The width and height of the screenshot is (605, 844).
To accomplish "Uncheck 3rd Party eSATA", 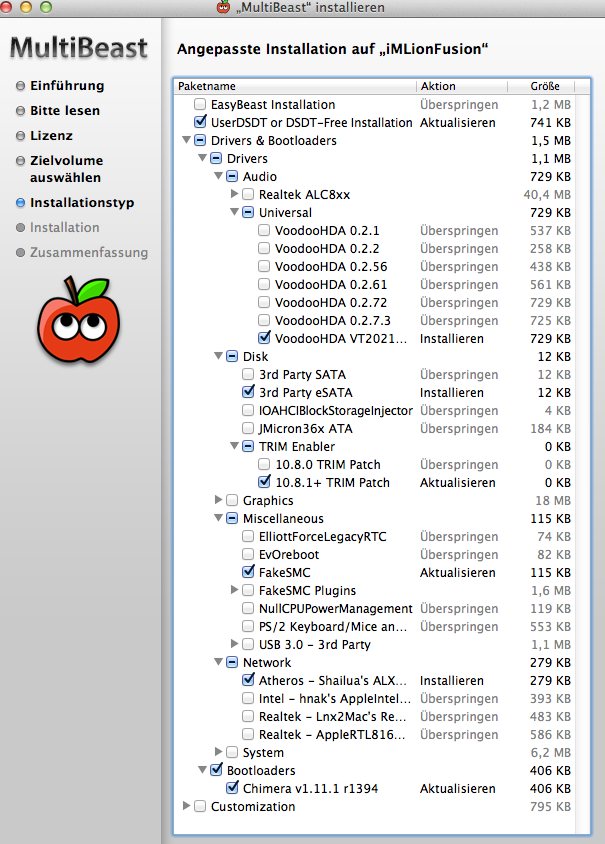I will point(248,391).
